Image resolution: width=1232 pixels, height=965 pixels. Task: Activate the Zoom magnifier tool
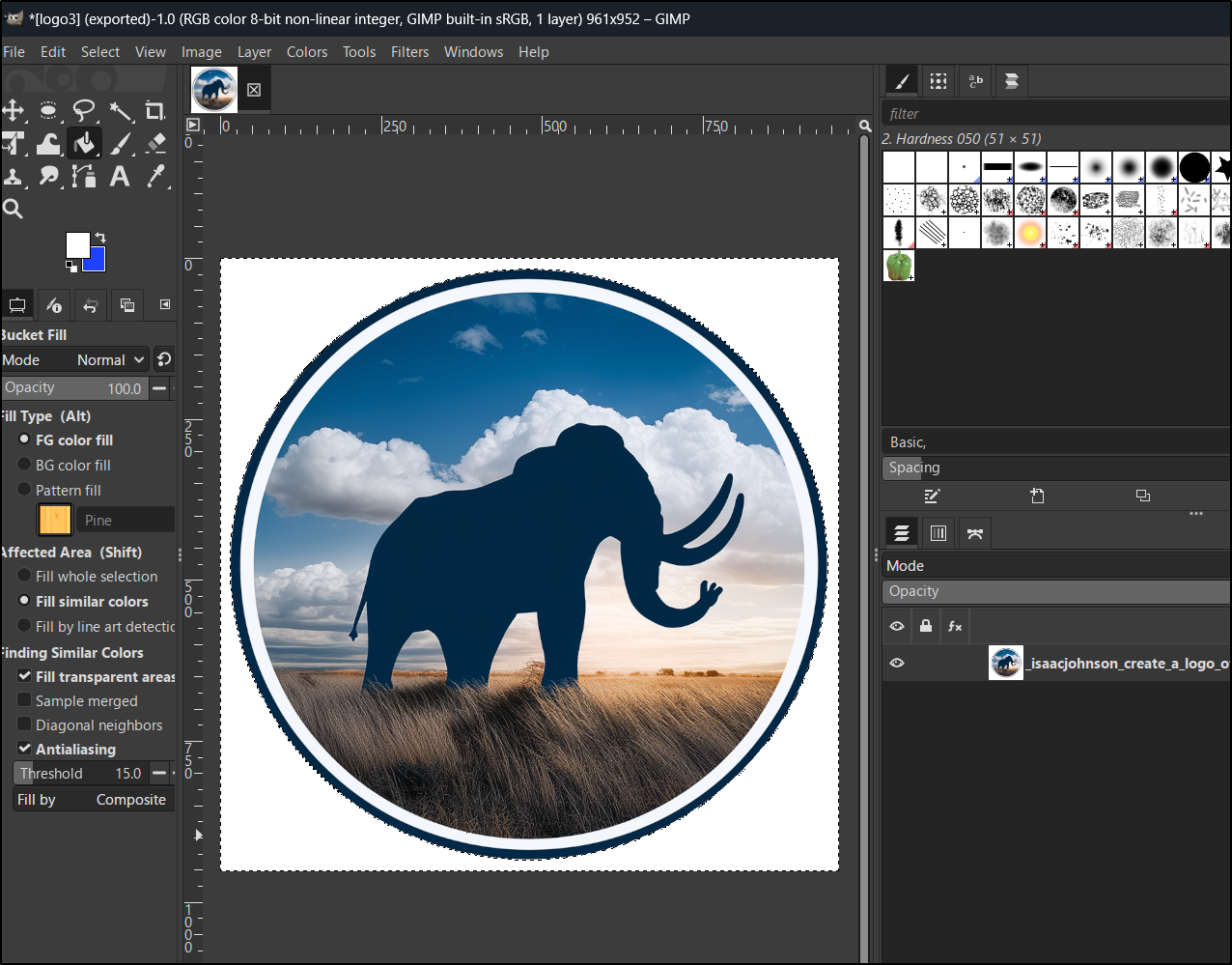click(x=14, y=209)
